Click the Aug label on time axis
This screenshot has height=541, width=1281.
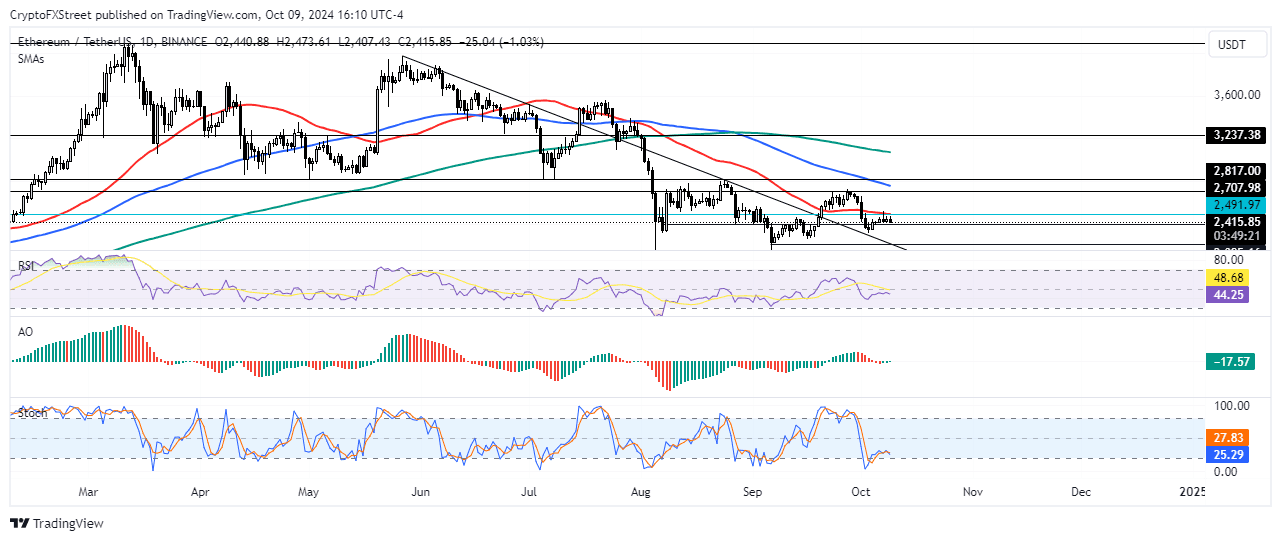(x=641, y=493)
